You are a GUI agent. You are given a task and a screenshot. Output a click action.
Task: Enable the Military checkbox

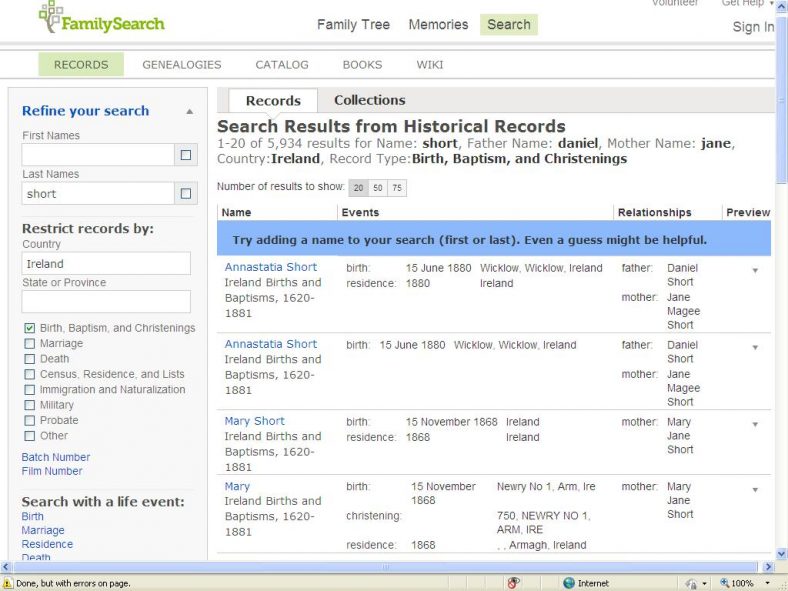pos(30,405)
